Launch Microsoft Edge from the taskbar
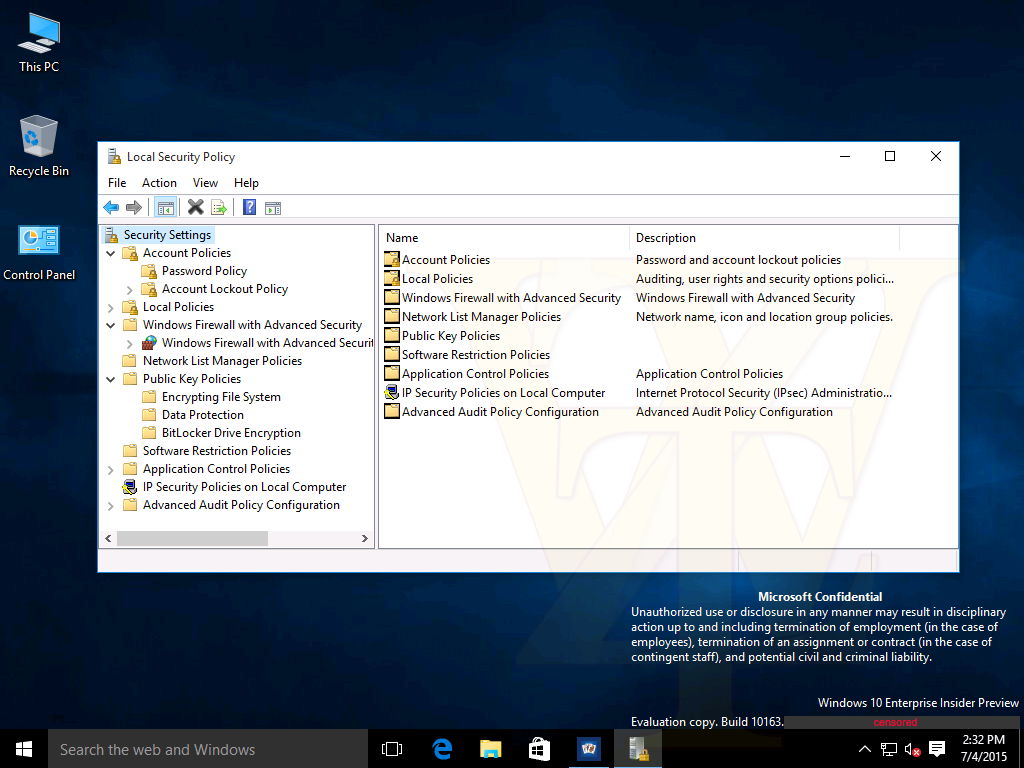This screenshot has width=1024, height=768. pos(442,749)
